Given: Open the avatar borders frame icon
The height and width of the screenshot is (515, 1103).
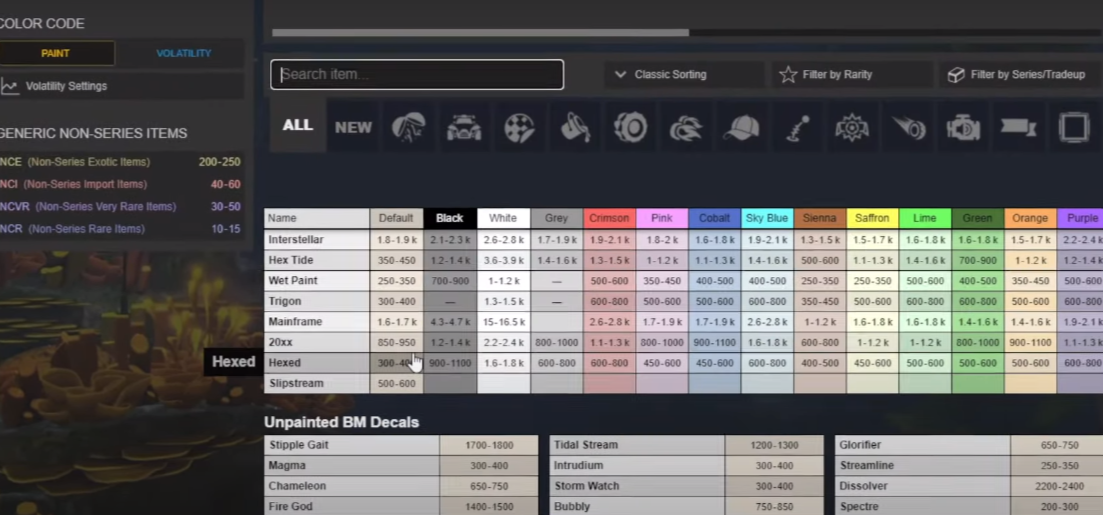Looking at the screenshot, I should tap(1074, 127).
